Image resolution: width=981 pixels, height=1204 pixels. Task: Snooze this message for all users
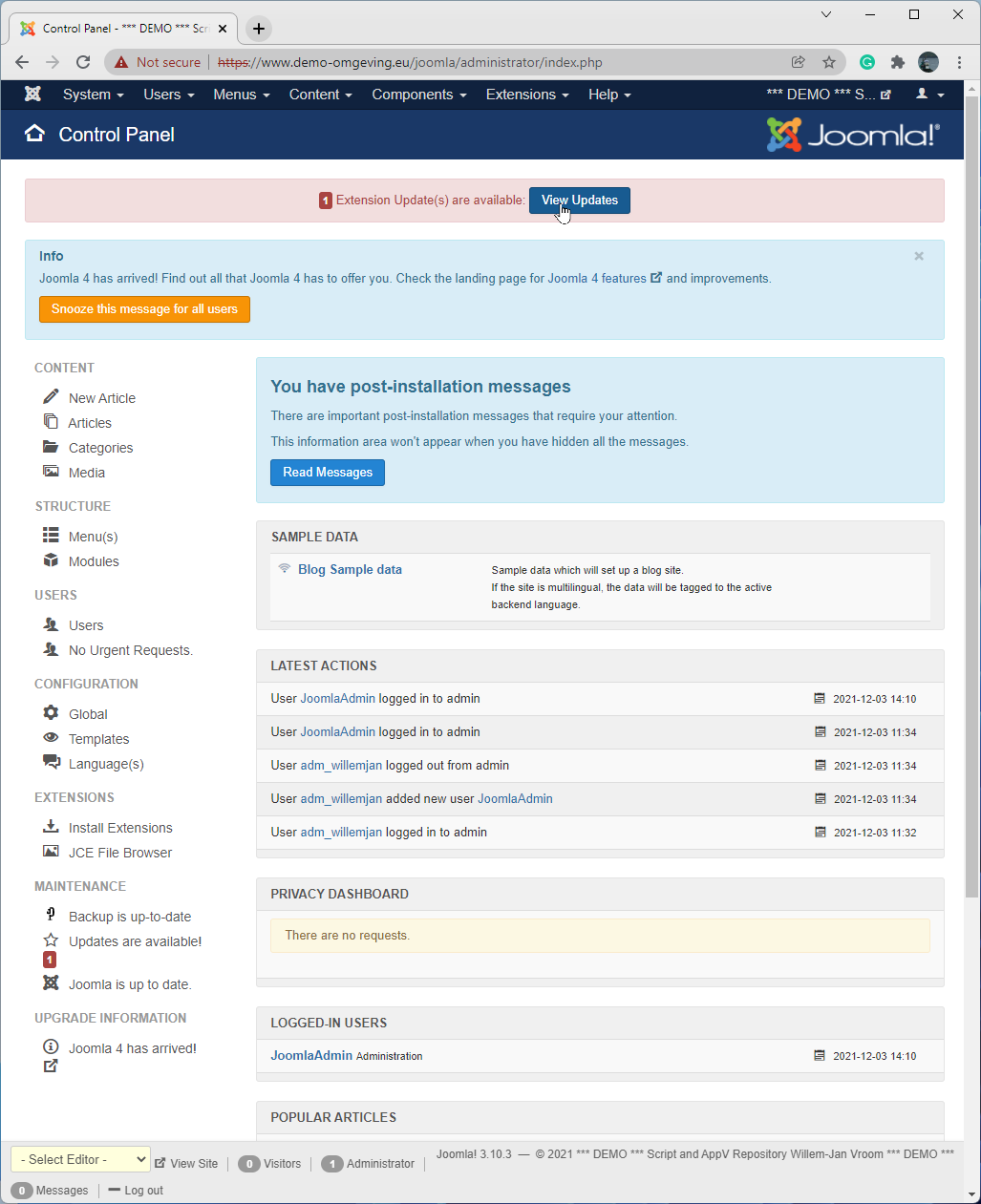click(144, 309)
